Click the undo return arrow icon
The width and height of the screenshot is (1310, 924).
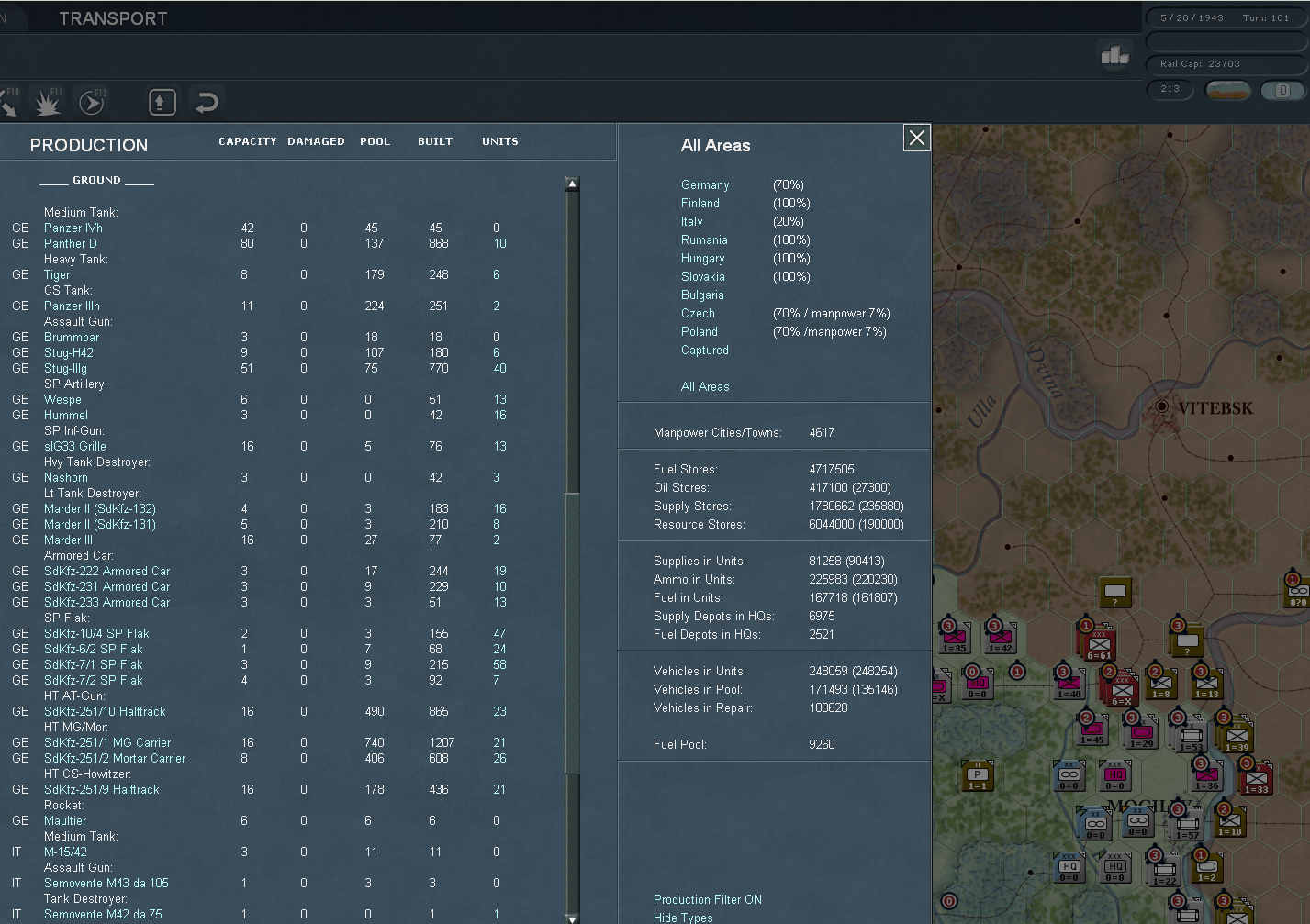point(207,102)
